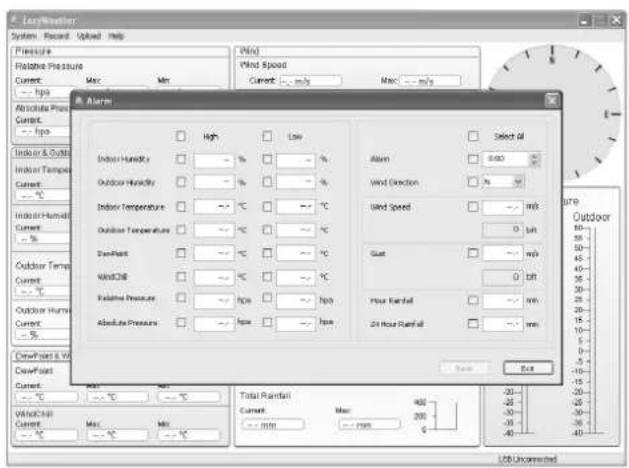
Task: Enable Indoor Humidity low alarm checkbox
Action: [267, 159]
